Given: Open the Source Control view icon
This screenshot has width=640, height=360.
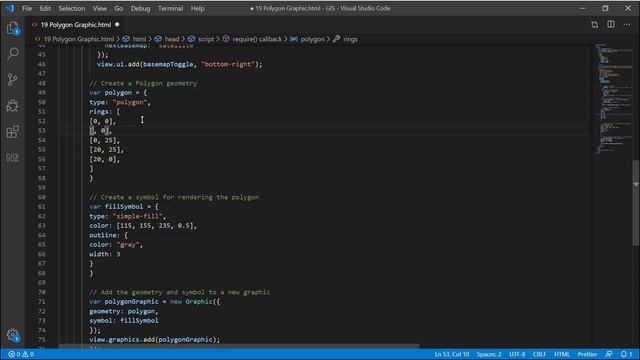Looking at the screenshot, I should [x=13, y=79].
